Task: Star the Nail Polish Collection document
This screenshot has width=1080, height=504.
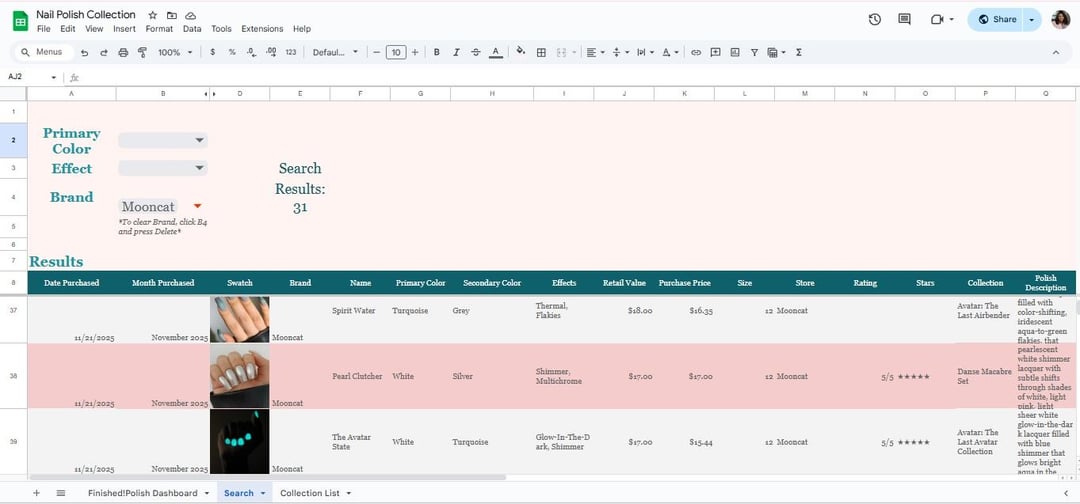Action: pos(152,15)
